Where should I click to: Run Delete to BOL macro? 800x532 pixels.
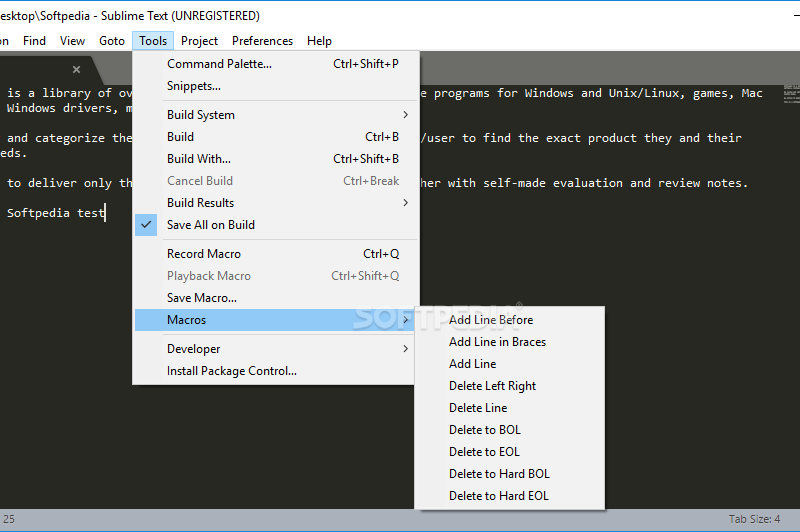[x=510, y=429]
